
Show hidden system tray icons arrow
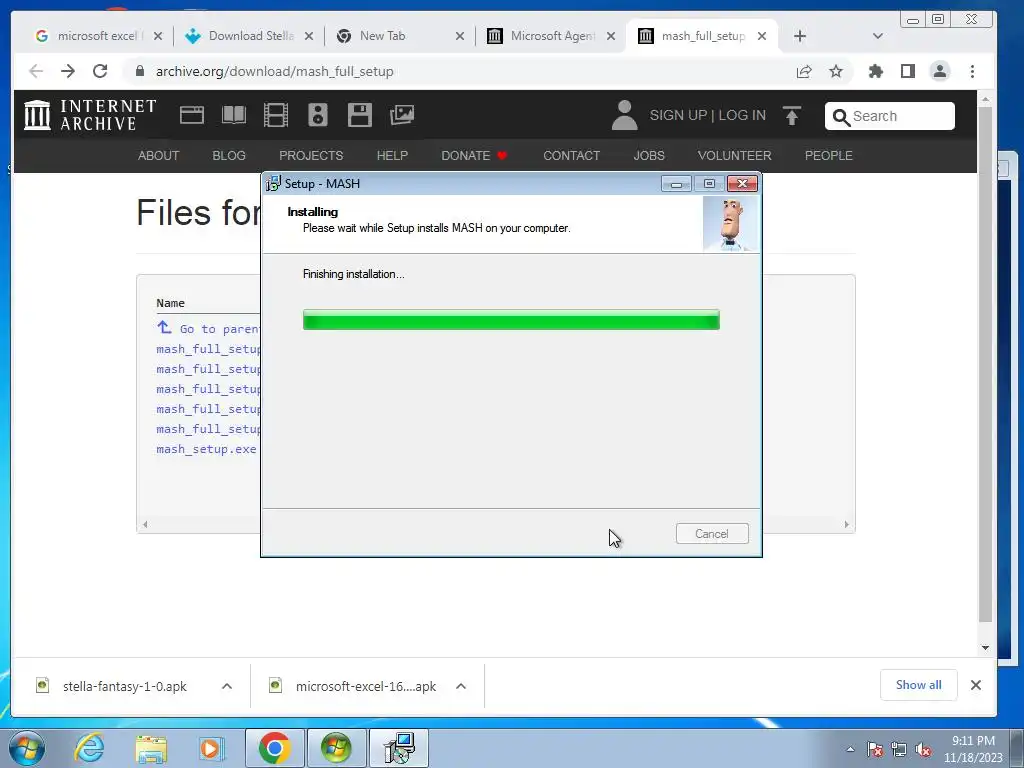click(x=850, y=750)
